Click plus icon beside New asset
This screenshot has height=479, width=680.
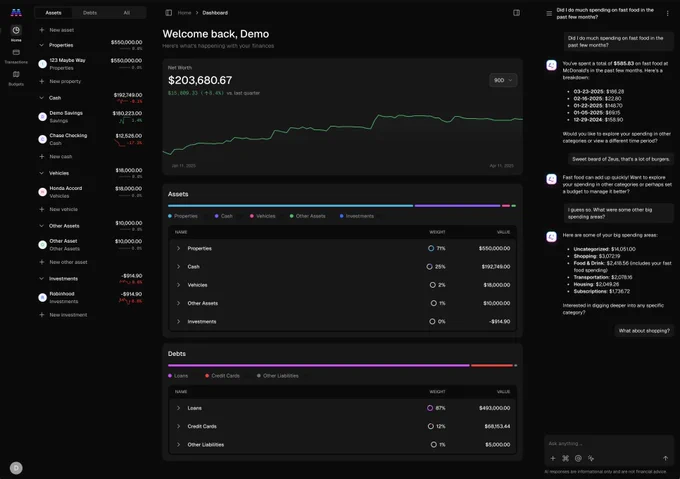pos(42,30)
